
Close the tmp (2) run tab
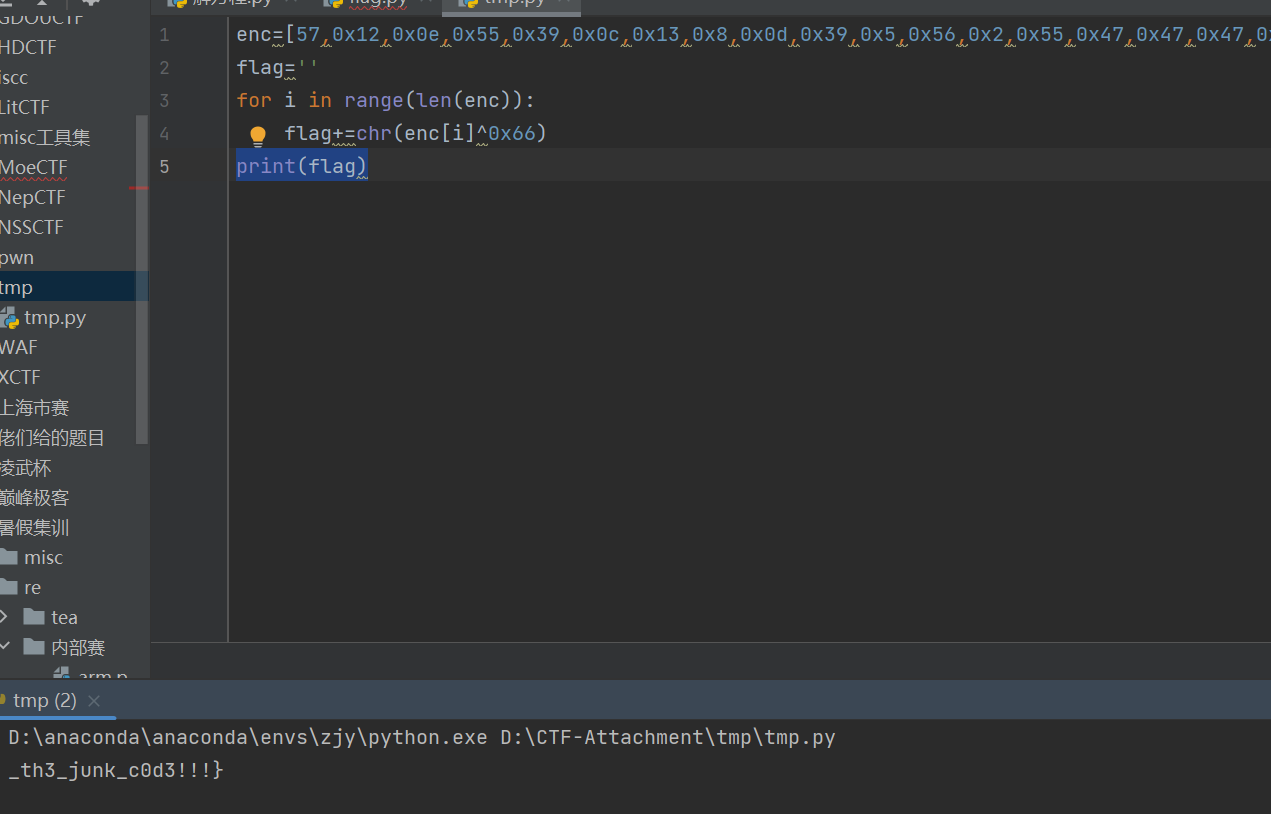(94, 701)
